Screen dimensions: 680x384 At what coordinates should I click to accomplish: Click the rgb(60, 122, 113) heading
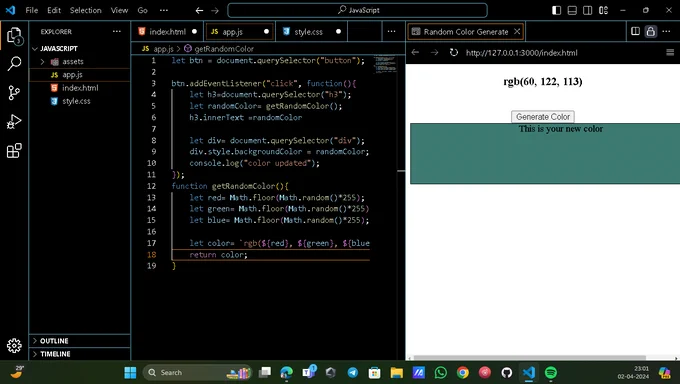tap(543, 82)
